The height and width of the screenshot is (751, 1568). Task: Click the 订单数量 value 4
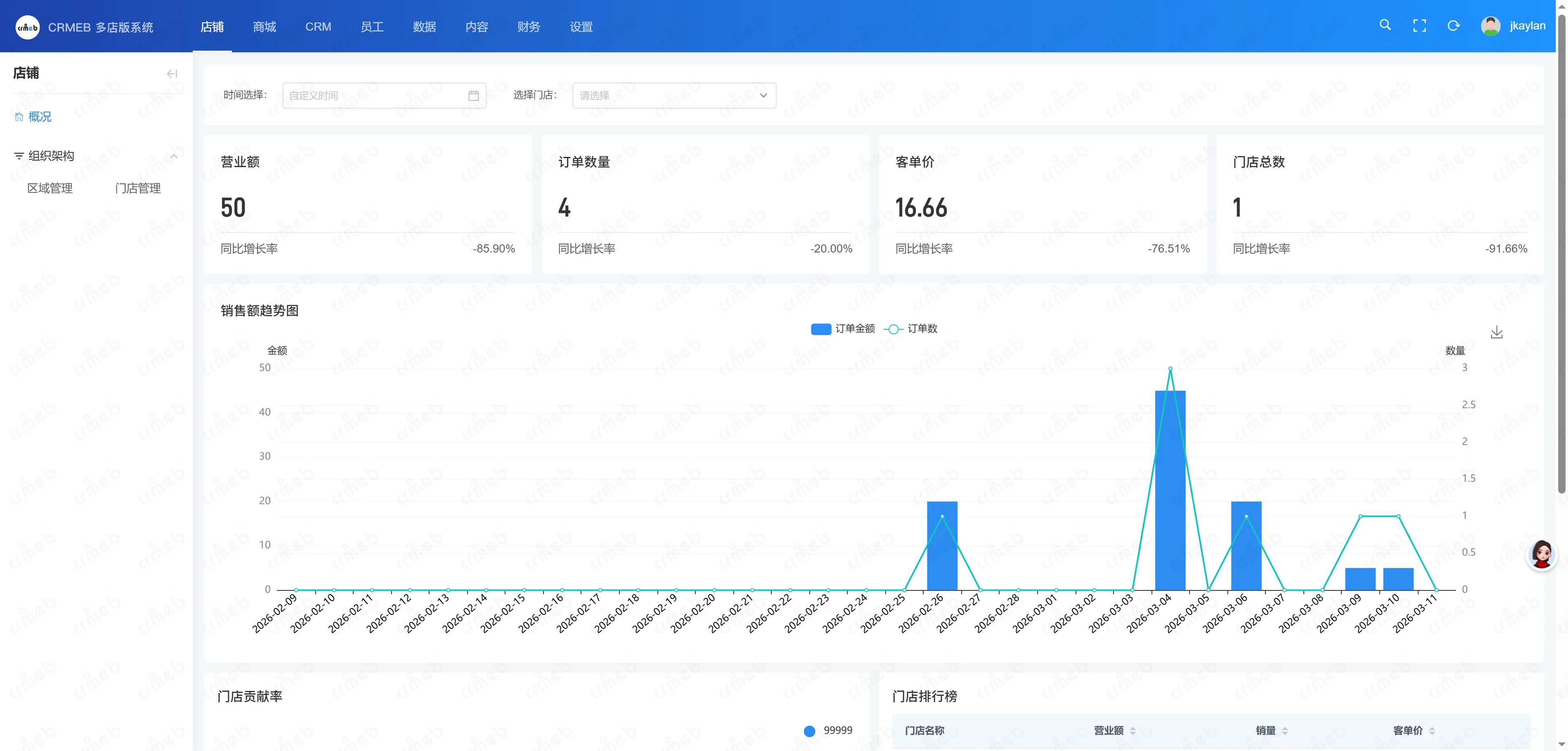click(x=564, y=208)
